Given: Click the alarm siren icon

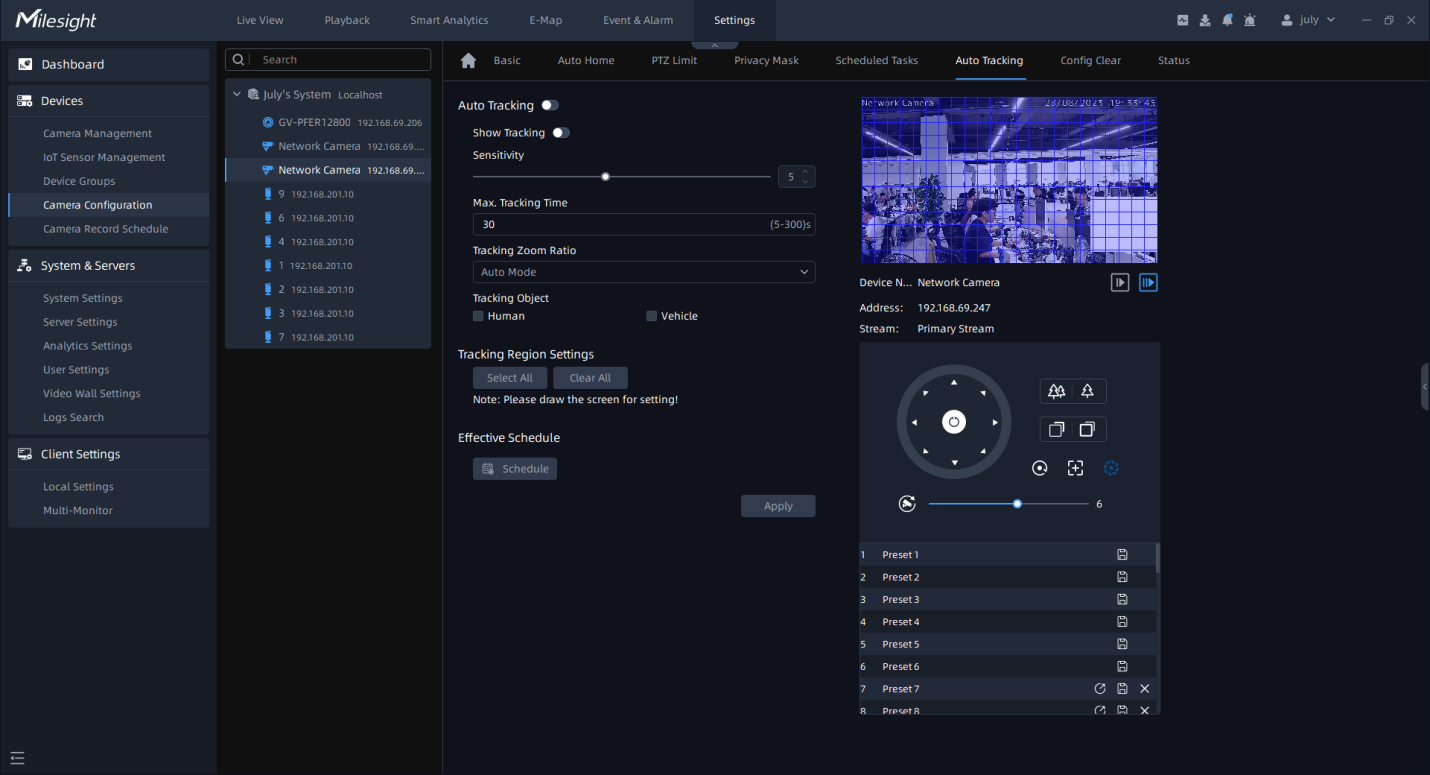Looking at the screenshot, I should pos(1249,20).
